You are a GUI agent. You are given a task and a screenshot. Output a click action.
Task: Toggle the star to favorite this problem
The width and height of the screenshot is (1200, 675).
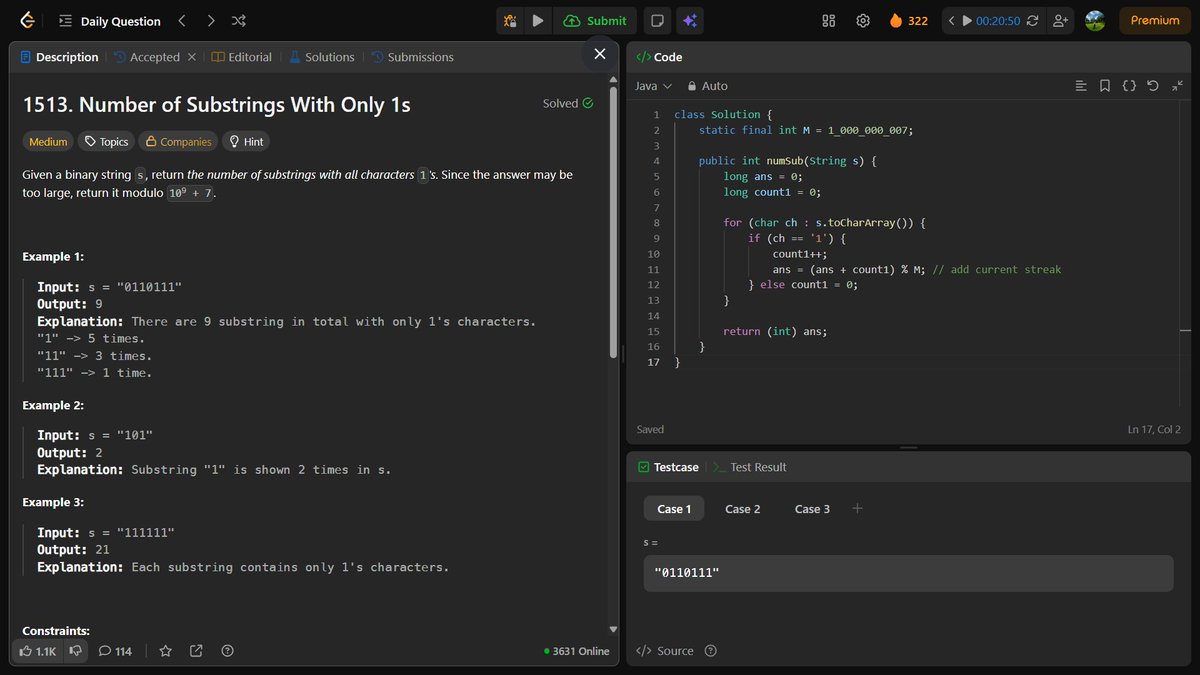click(x=165, y=651)
